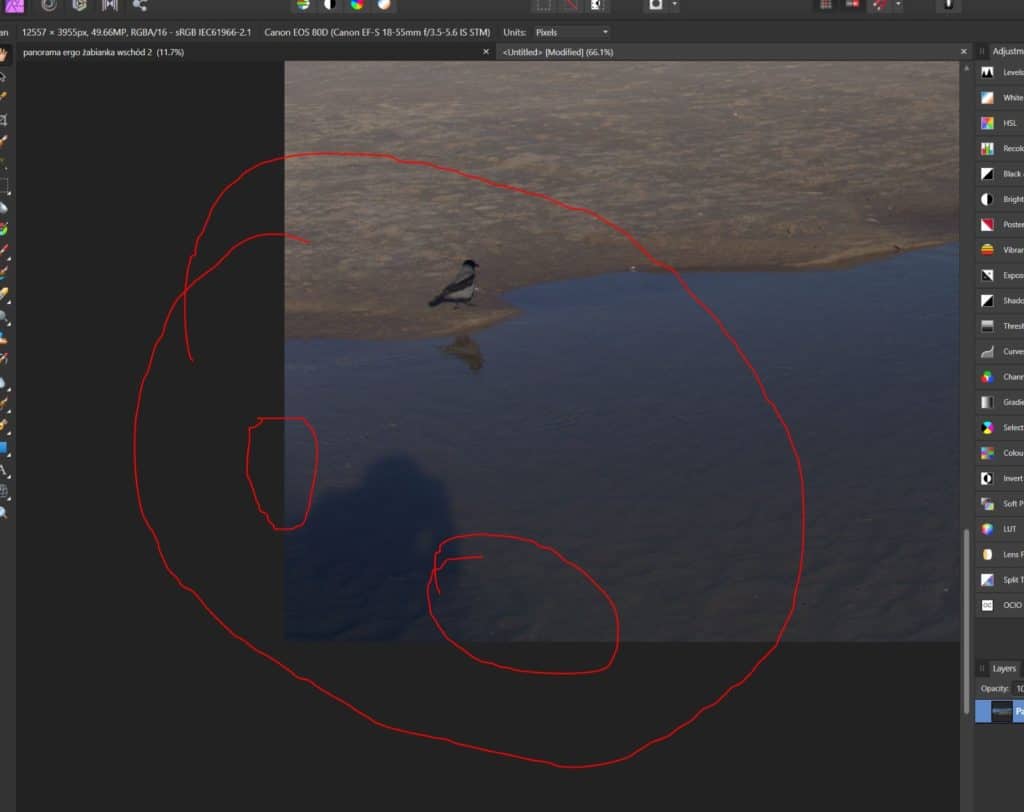The width and height of the screenshot is (1024, 812).
Task: Toggle the grid display icon
Action: [826, 5]
